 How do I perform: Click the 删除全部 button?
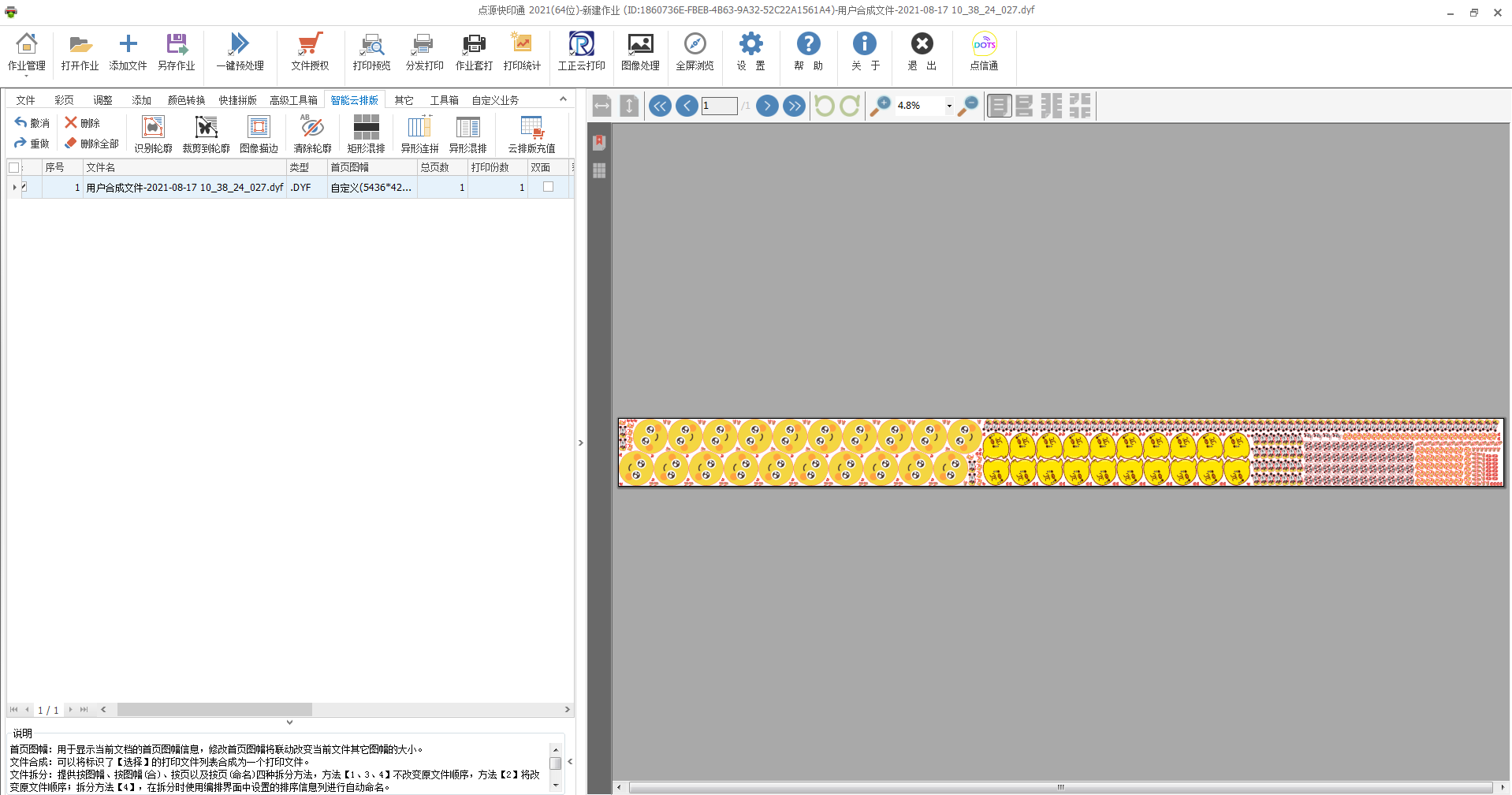point(92,144)
